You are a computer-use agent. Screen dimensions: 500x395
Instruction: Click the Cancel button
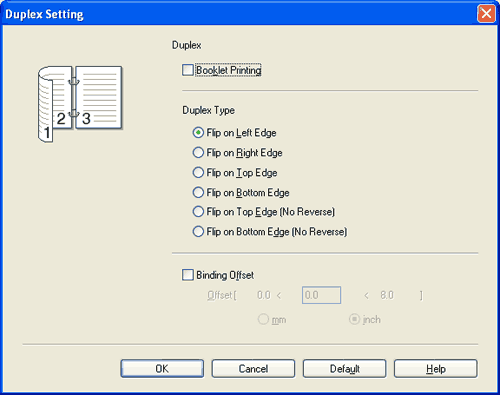point(253,369)
